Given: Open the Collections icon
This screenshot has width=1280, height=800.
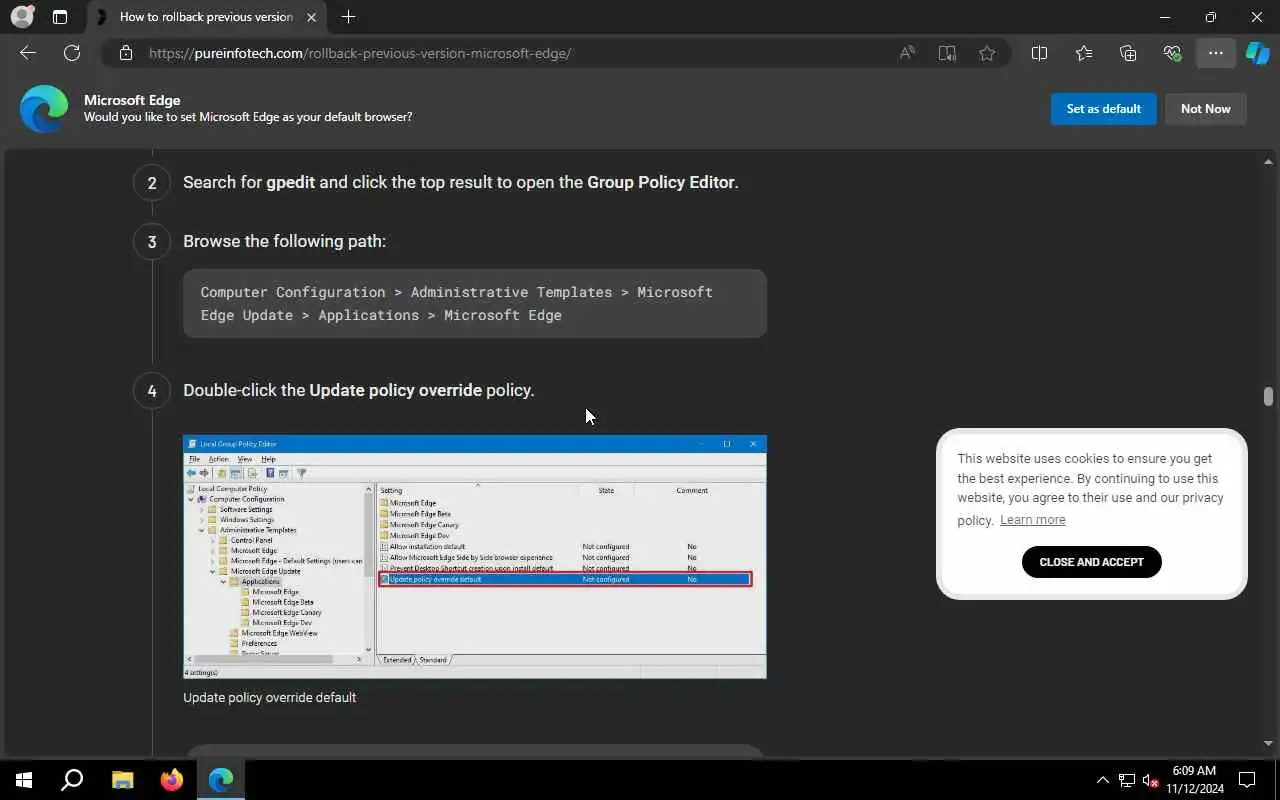Looking at the screenshot, I should 1128,53.
